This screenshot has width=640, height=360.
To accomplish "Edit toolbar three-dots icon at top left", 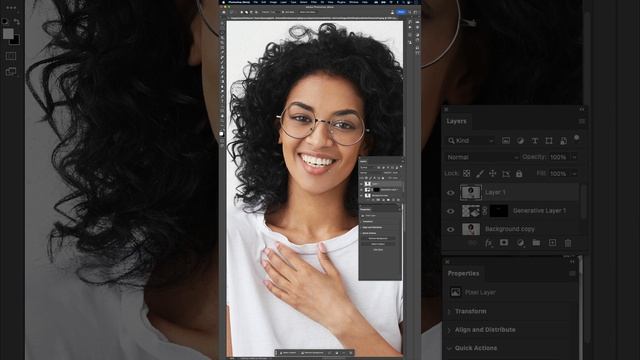I will (11, 8).
